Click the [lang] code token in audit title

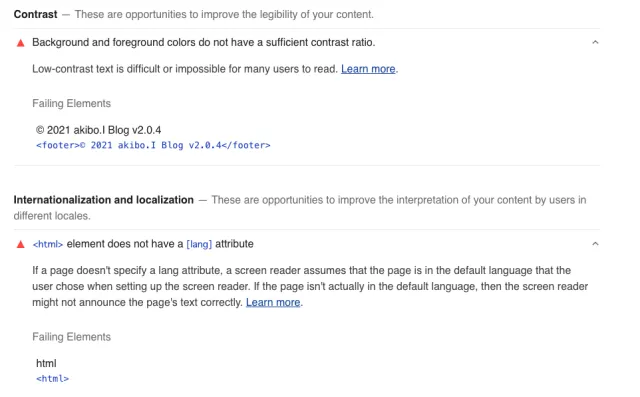point(199,244)
